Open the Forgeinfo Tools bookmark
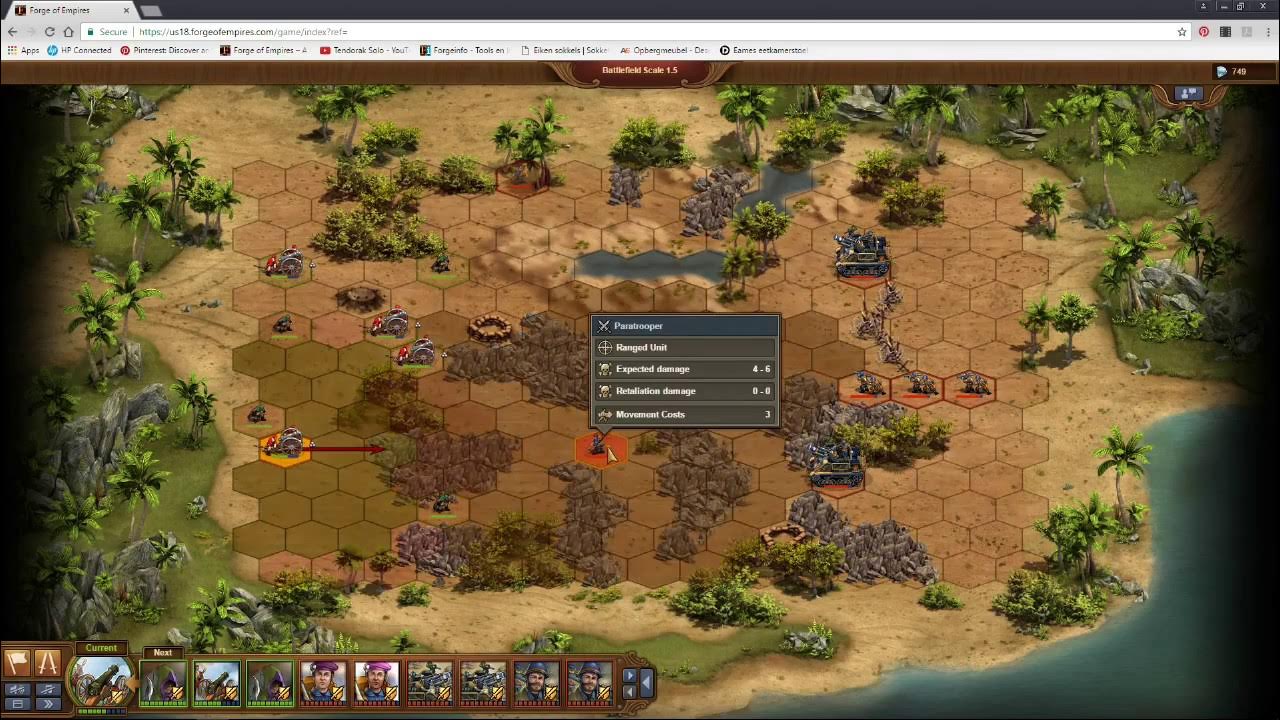 (x=464, y=50)
